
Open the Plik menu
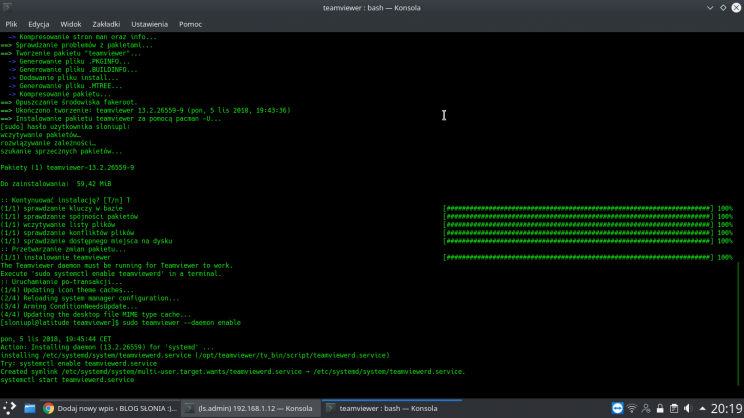[x=11, y=22]
